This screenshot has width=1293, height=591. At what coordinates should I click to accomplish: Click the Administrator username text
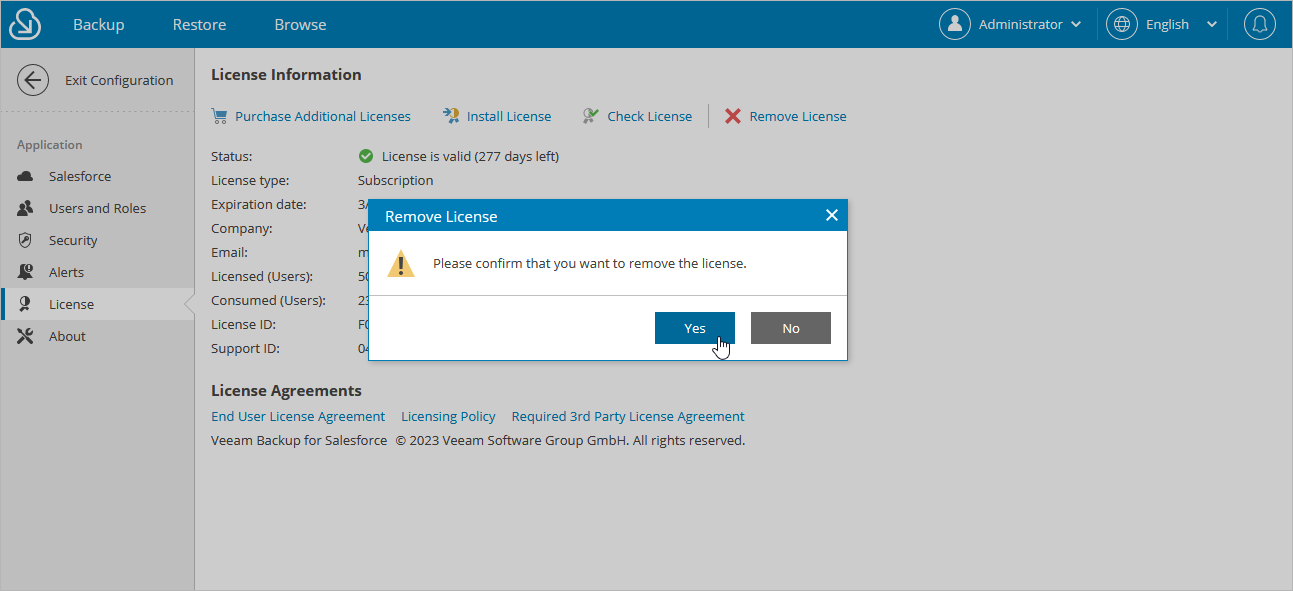point(1021,24)
